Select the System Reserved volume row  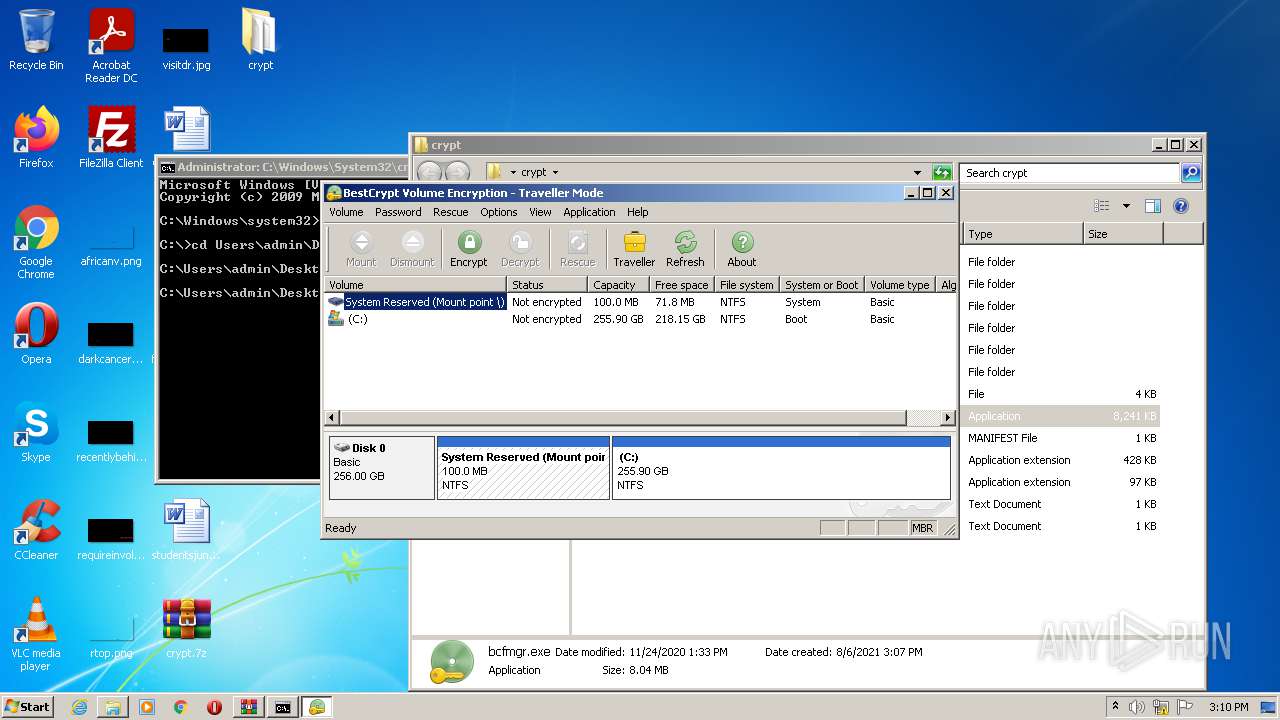pyautogui.click(x=640, y=302)
